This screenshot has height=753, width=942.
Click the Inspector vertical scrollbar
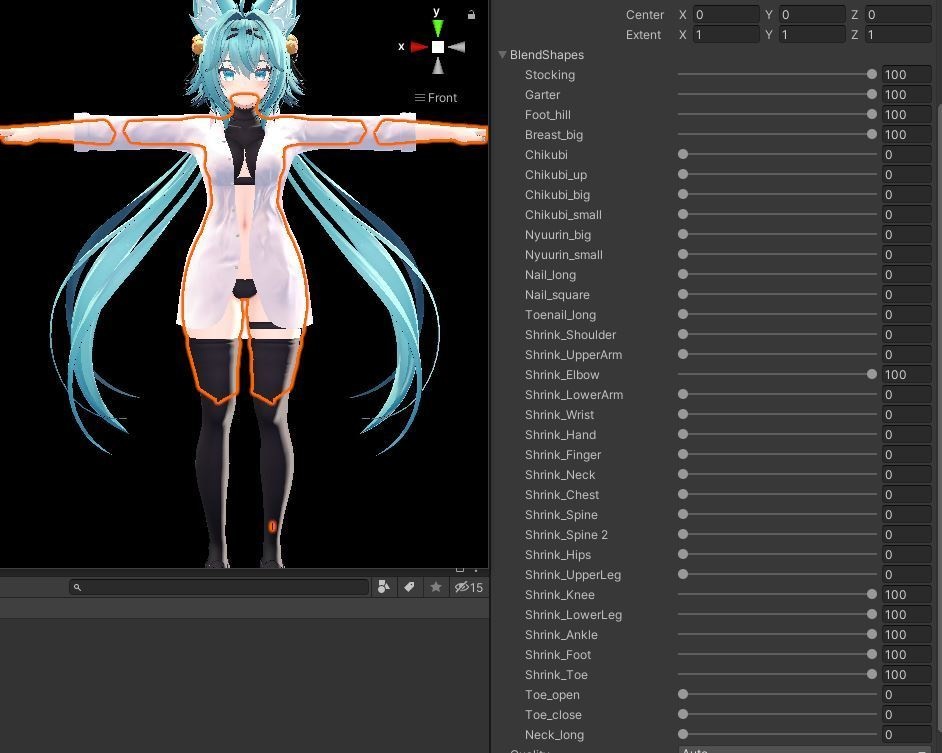(938, 421)
